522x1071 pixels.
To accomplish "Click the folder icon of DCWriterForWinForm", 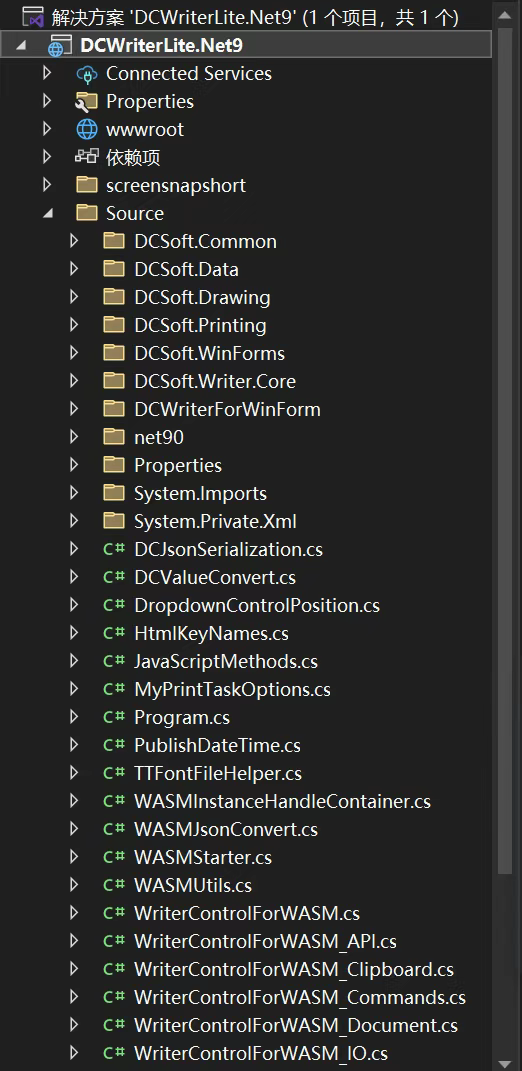I will tap(114, 409).
